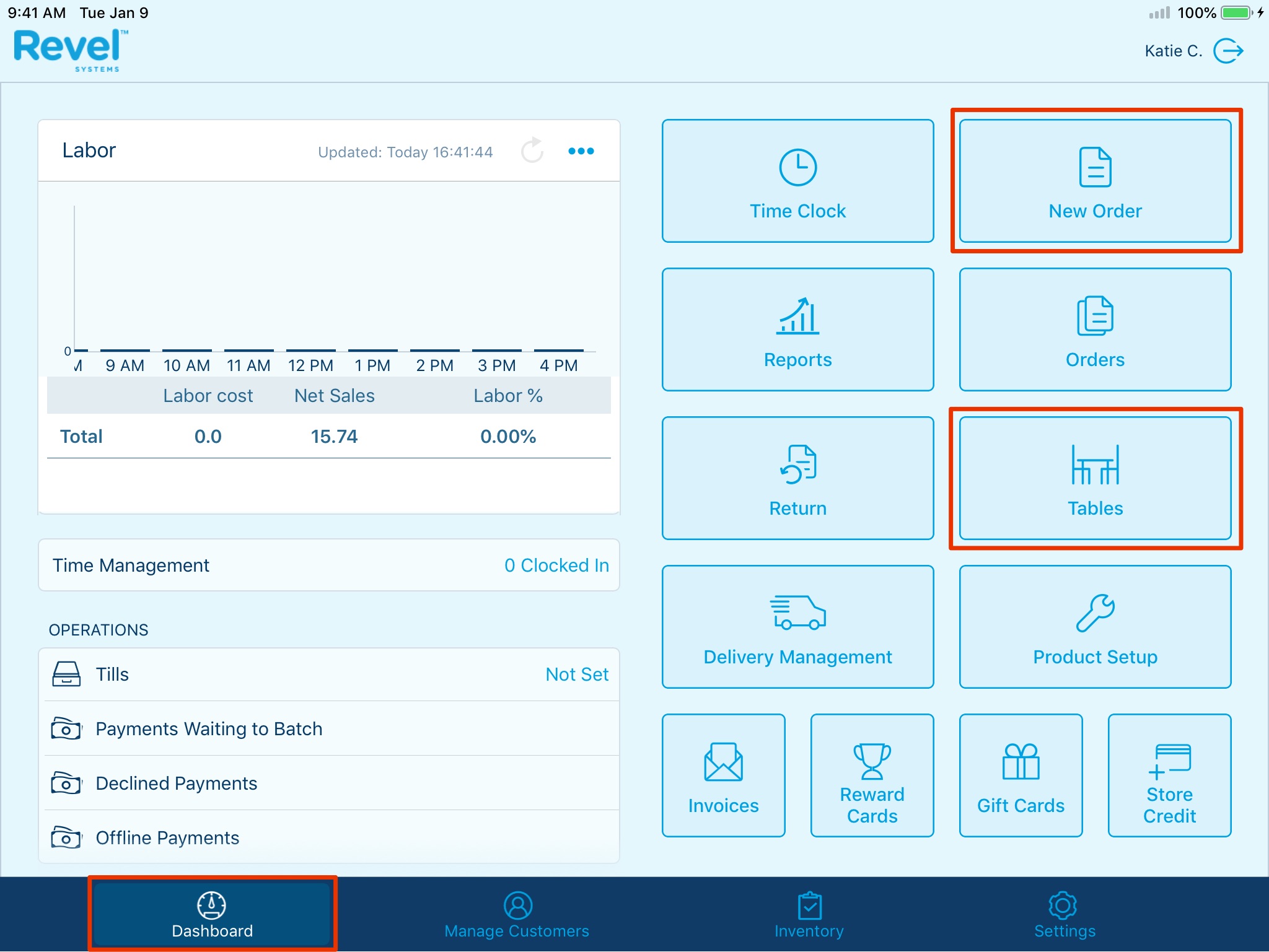Open the Orders tile
Screen dimensions: 1269x952
click(x=1095, y=330)
